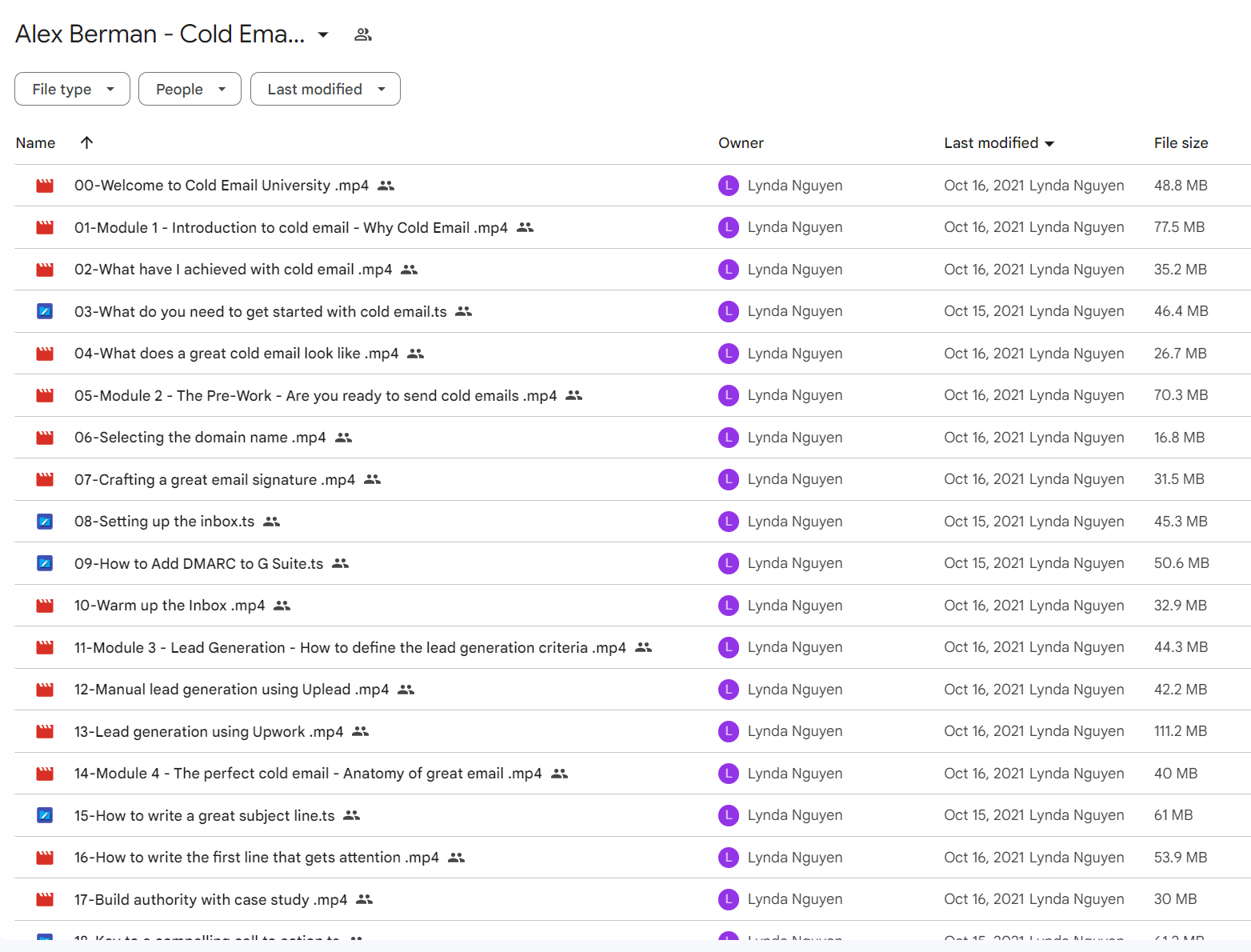Screen dimensions: 1251x952
Task: Click the video icon for 10-Warm up the Inbox
Action: [45, 606]
